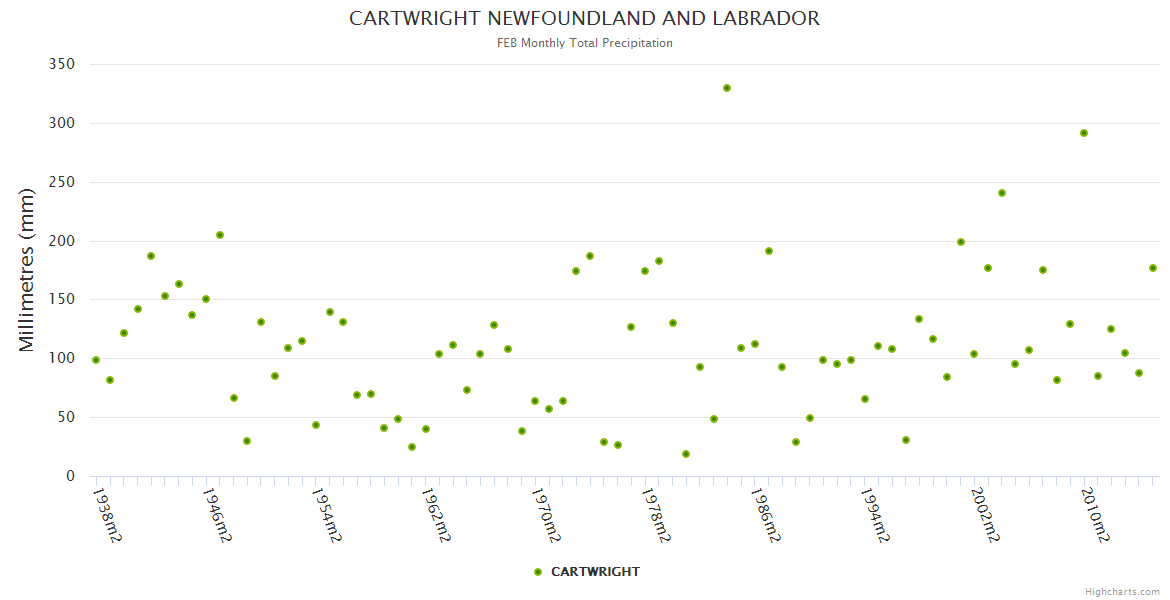Click the FEB Monthly Total Precipitation subtitle
This screenshot has height=600, width=1170.
pos(584,43)
